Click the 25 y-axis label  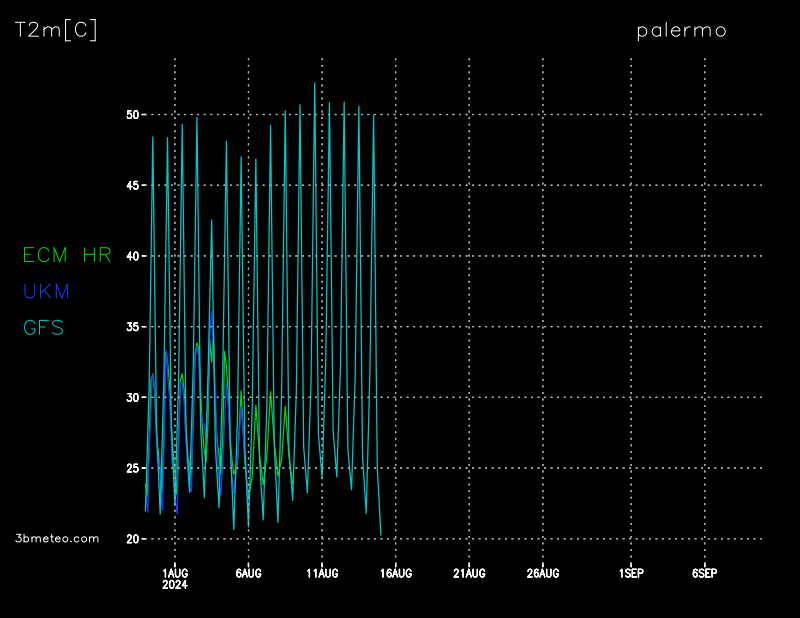click(x=132, y=468)
